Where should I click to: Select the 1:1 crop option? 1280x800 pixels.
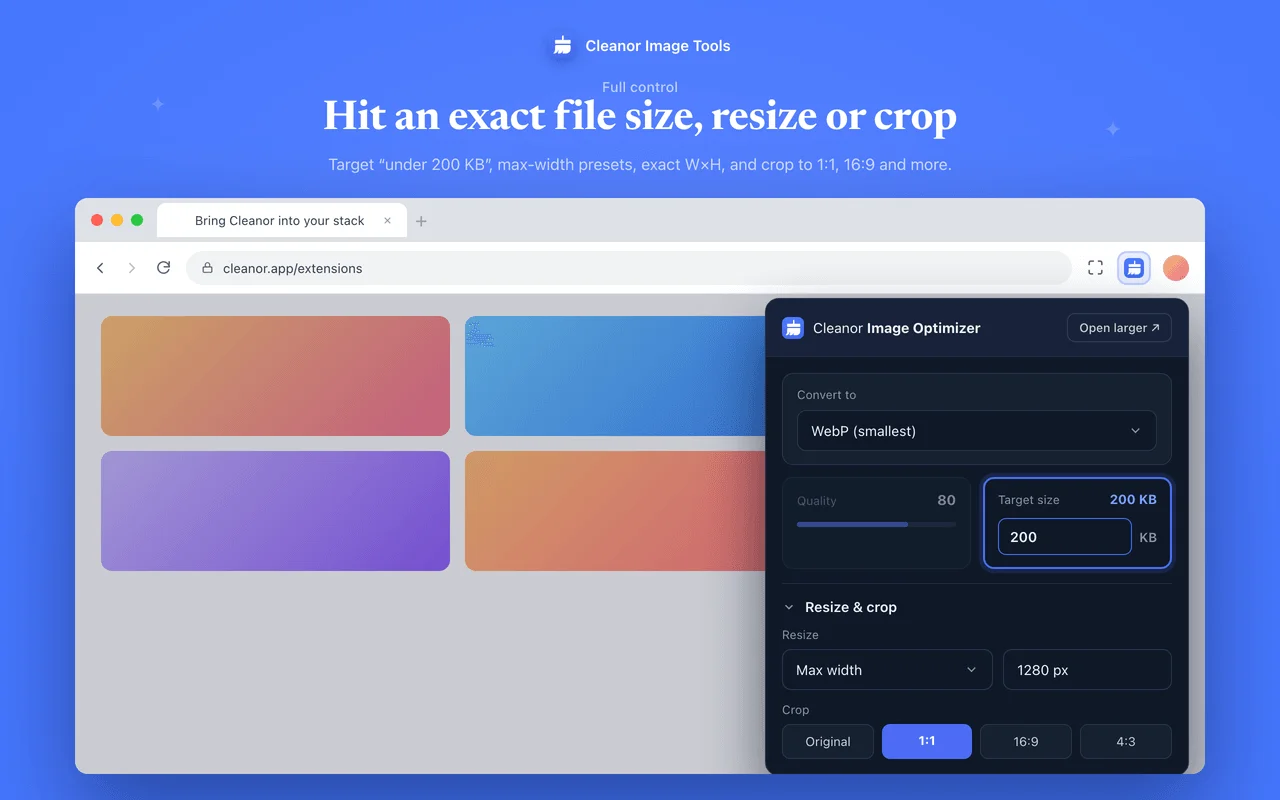click(x=927, y=742)
